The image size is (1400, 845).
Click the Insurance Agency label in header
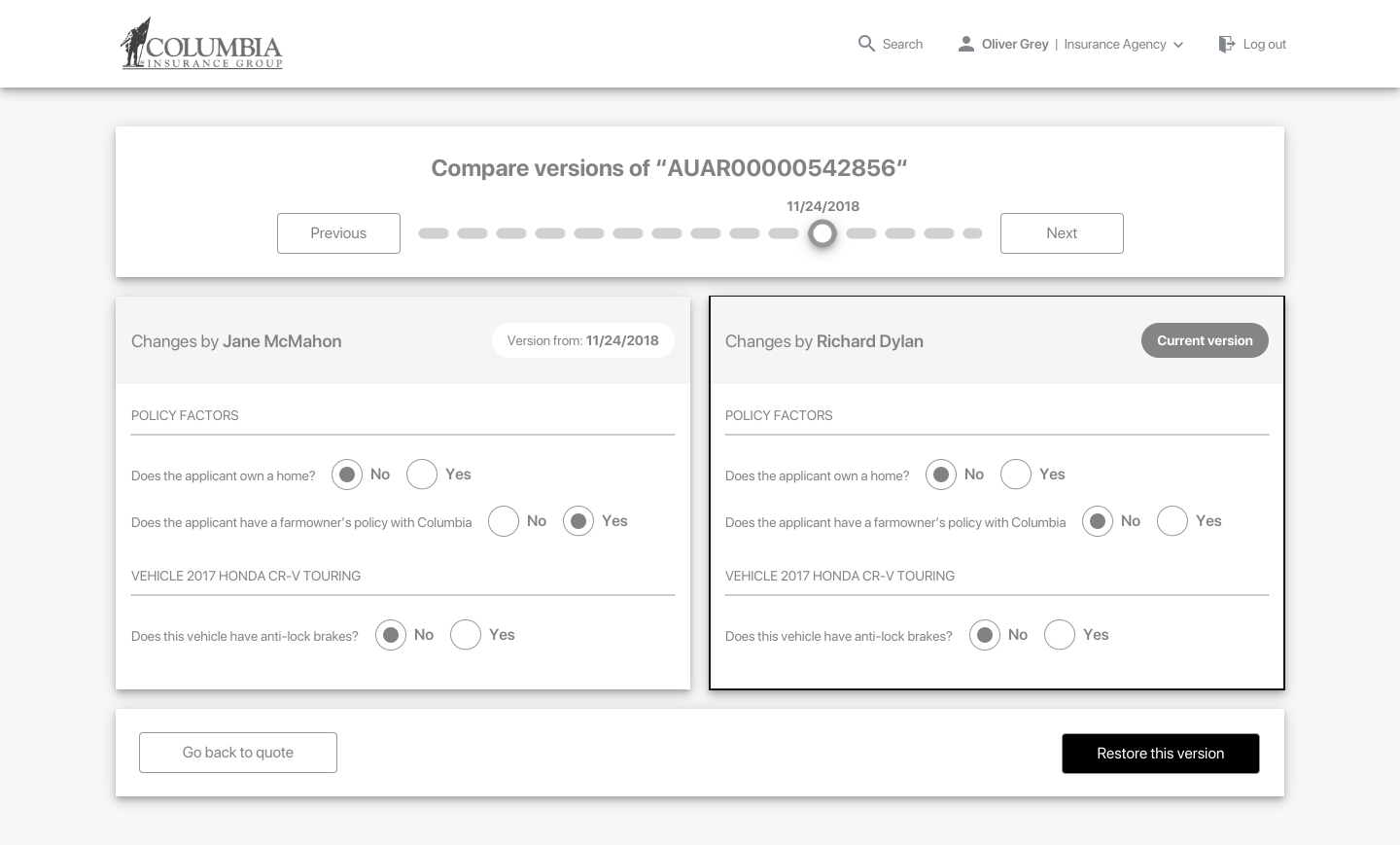click(x=1115, y=44)
